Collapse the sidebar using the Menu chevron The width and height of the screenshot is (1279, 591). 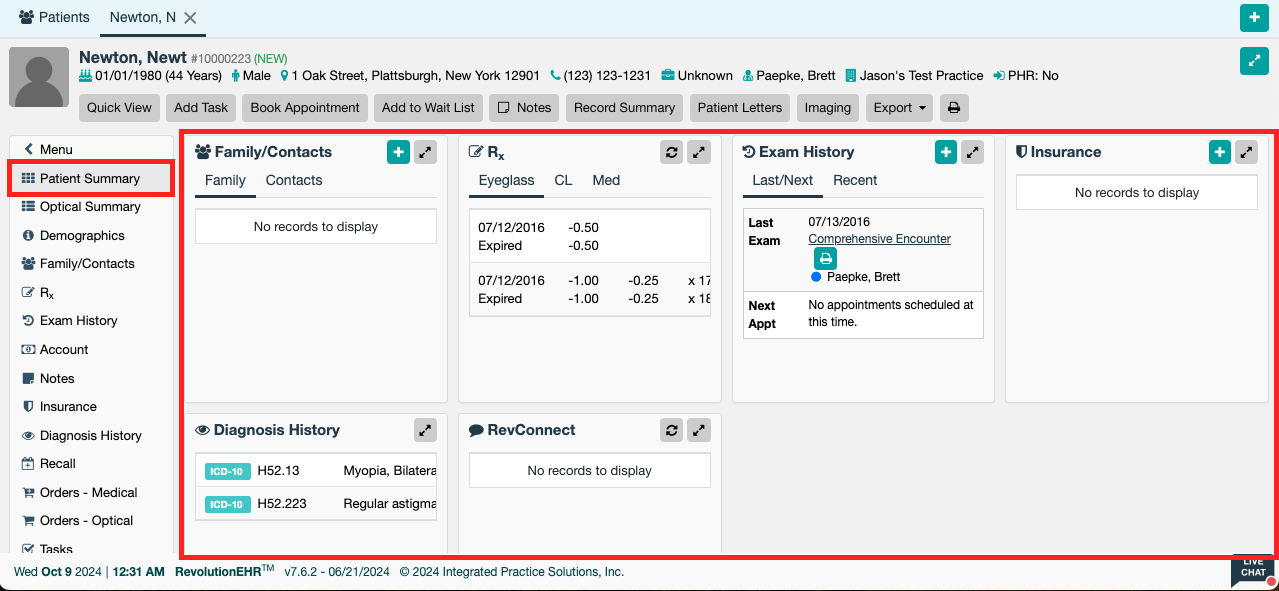pyautogui.click(x=29, y=149)
